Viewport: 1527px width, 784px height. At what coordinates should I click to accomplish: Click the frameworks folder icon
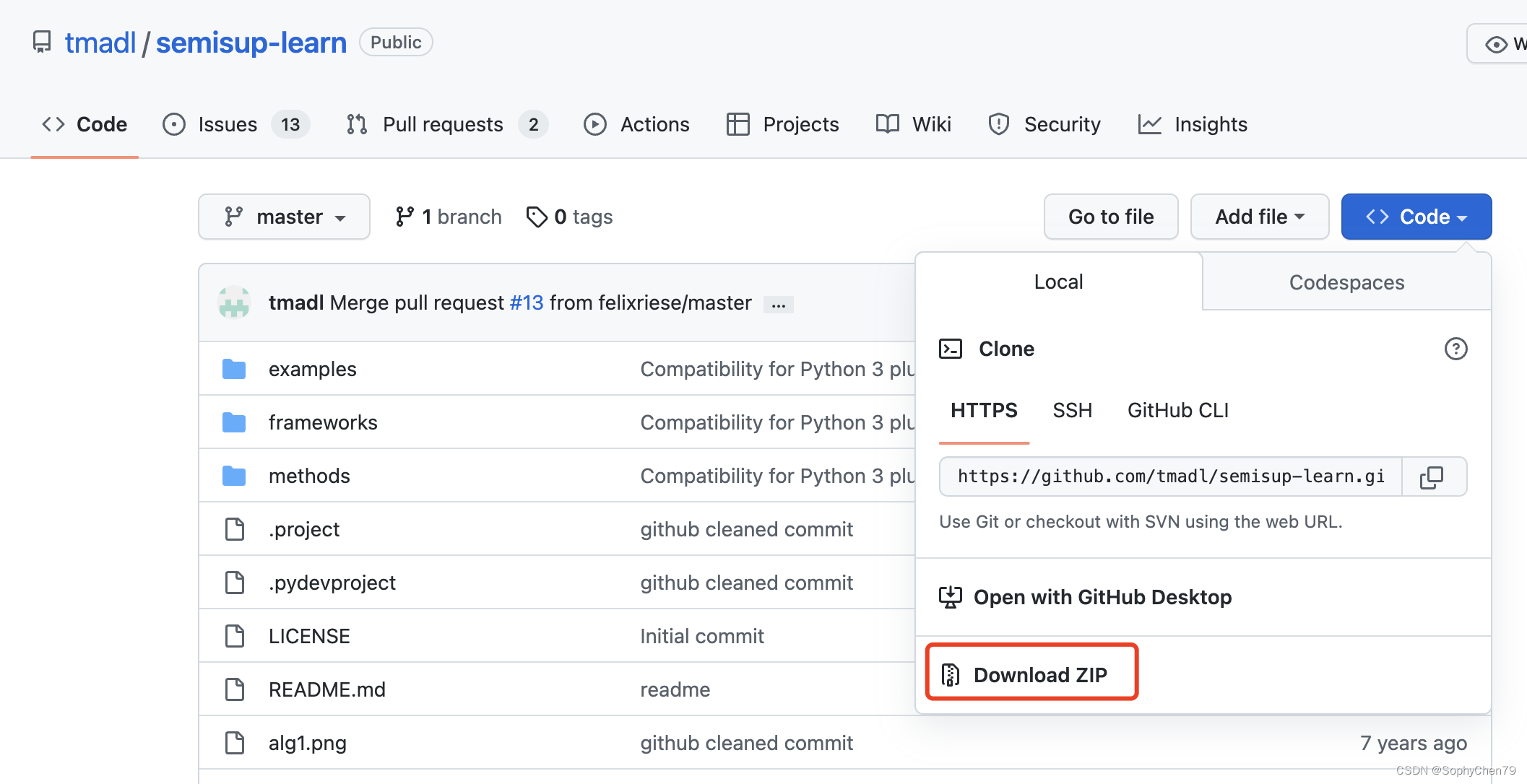click(234, 422)
